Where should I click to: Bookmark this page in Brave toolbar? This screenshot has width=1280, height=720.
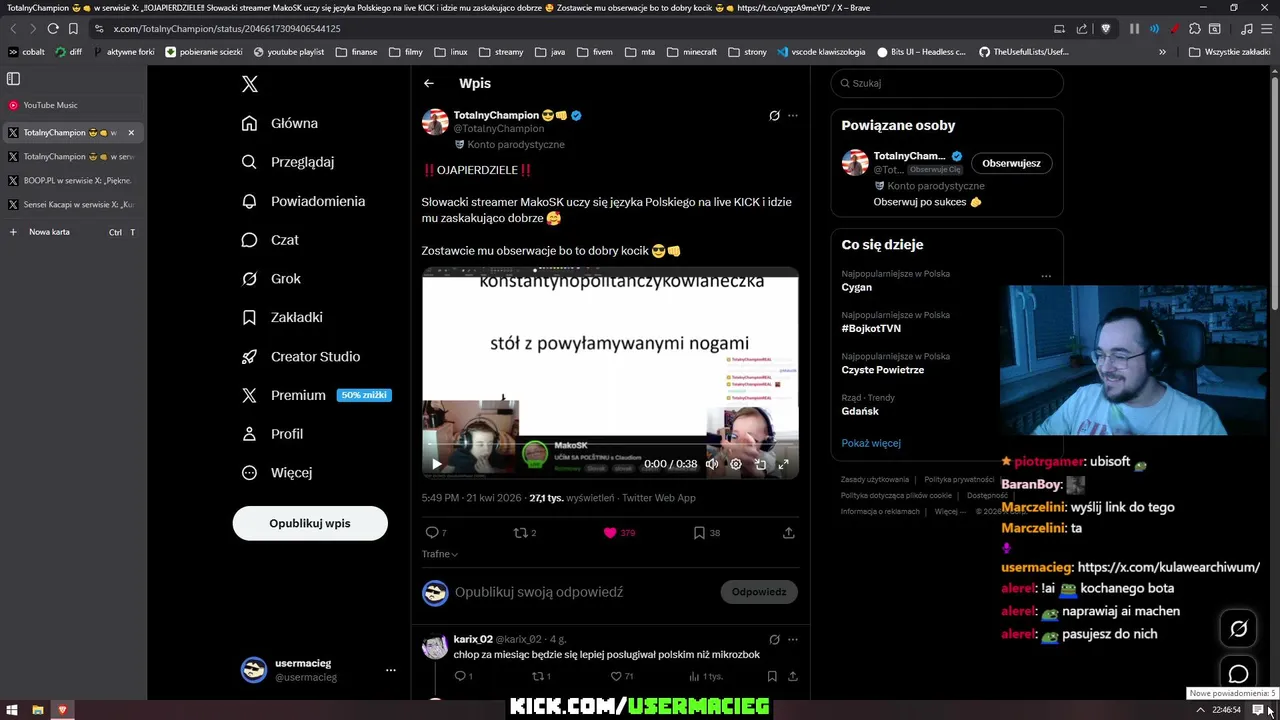[73, 29]
